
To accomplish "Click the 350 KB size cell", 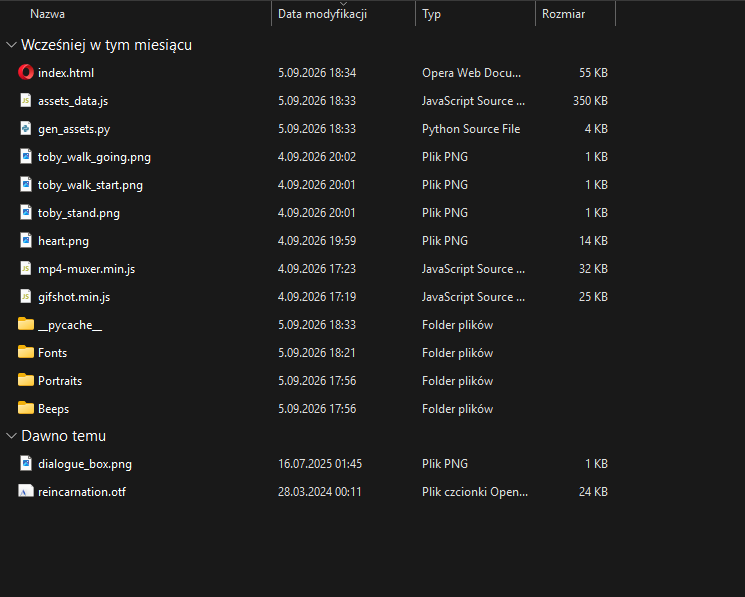I will pos(590,101).
